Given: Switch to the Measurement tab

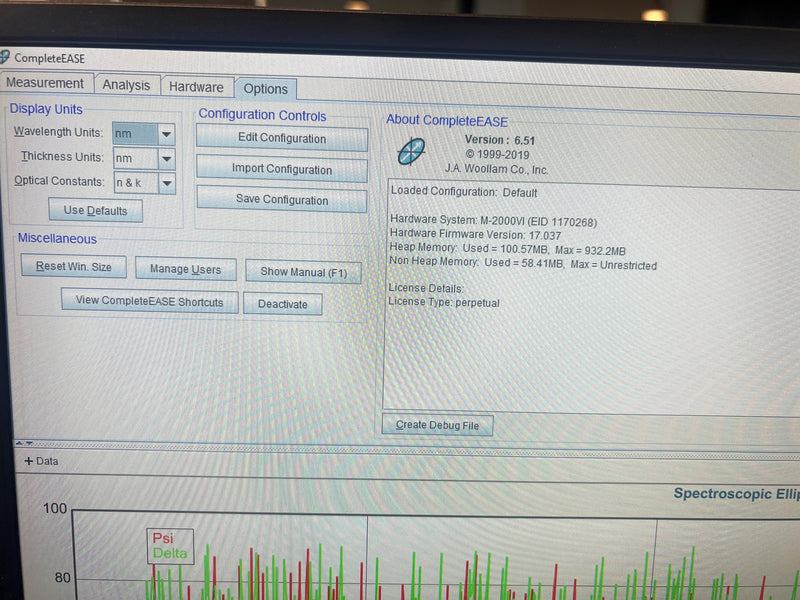Looking at the screenshot, I should pyautogui.click(x=45, y=83).
